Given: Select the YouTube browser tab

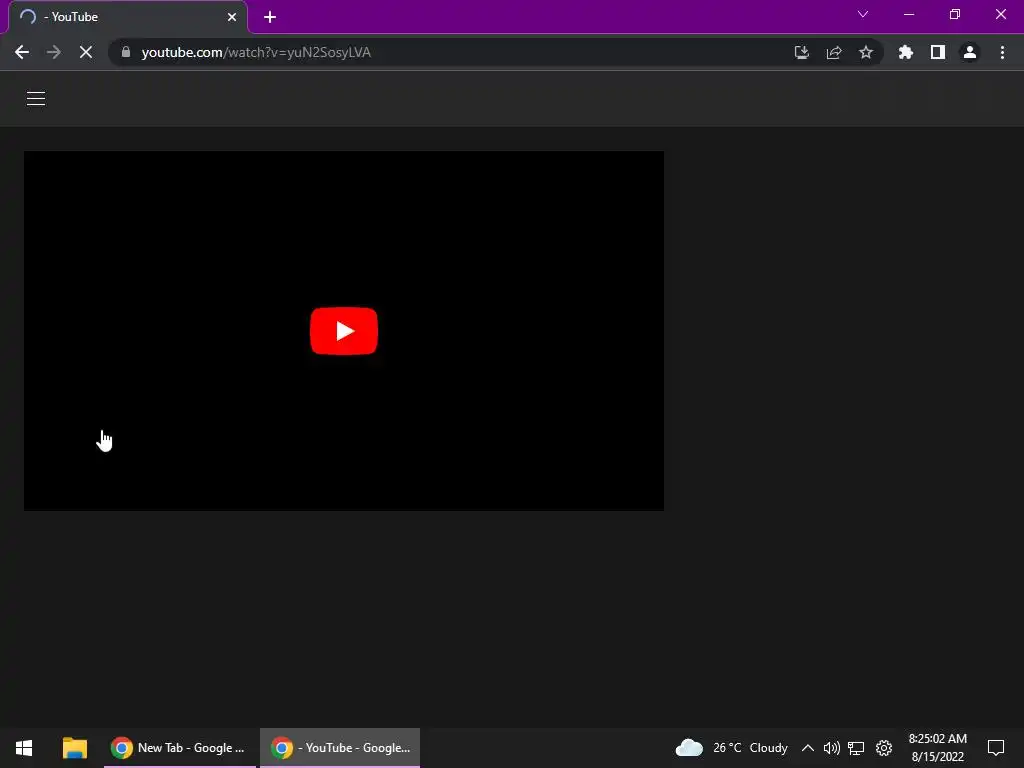Looking at the screenshot, I should pos(127,17).
